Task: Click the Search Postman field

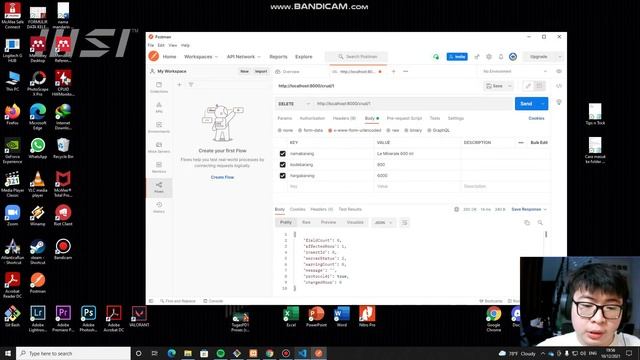Action: [356, 57]
